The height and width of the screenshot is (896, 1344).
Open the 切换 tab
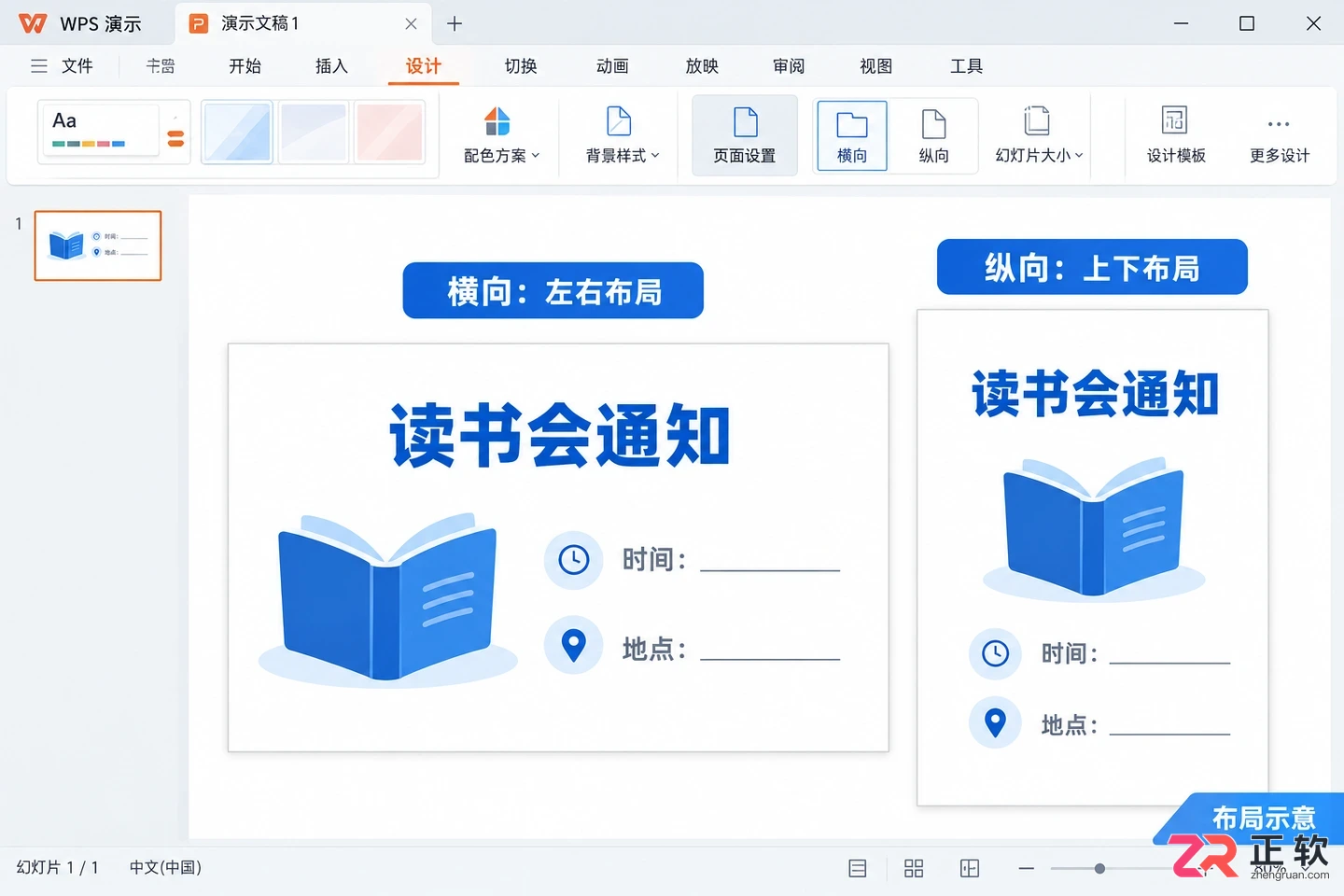pos(521,66)
